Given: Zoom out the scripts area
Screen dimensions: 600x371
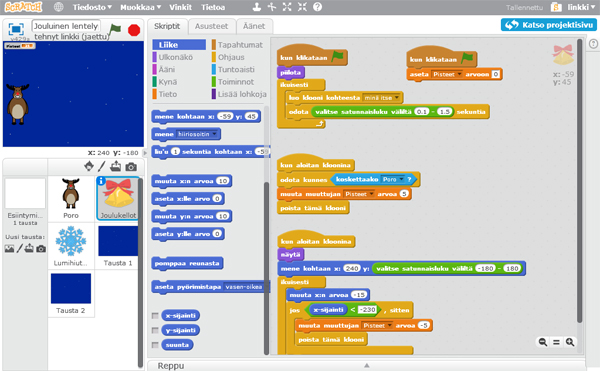Looking at the screenshot, I should tap(543, 342).
